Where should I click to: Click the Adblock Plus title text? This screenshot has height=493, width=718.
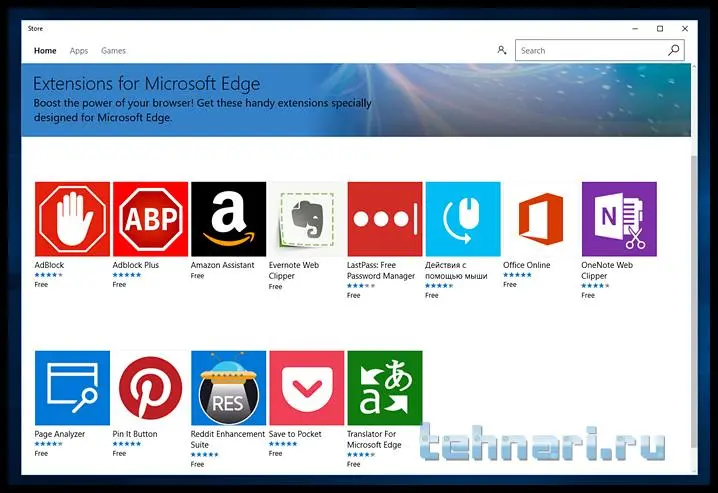(136, 265)
